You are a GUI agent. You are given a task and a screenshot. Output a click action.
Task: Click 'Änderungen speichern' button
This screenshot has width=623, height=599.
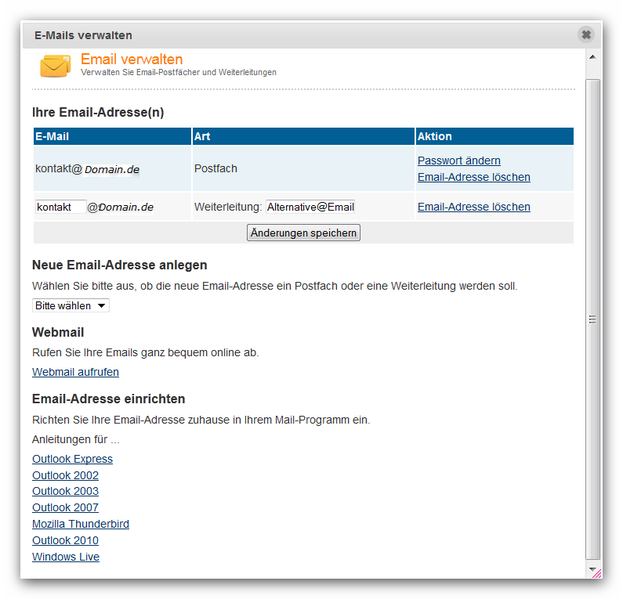303,232
